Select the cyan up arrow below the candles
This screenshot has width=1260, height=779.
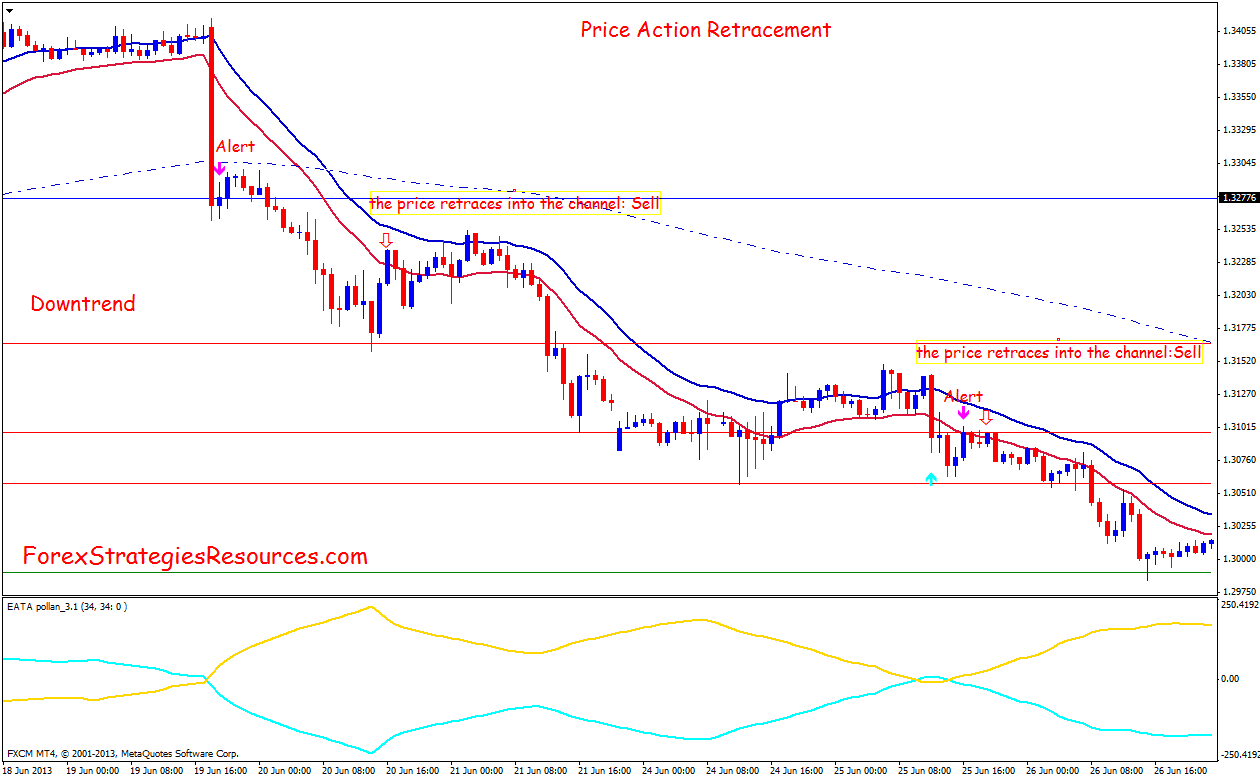(931, 478)
